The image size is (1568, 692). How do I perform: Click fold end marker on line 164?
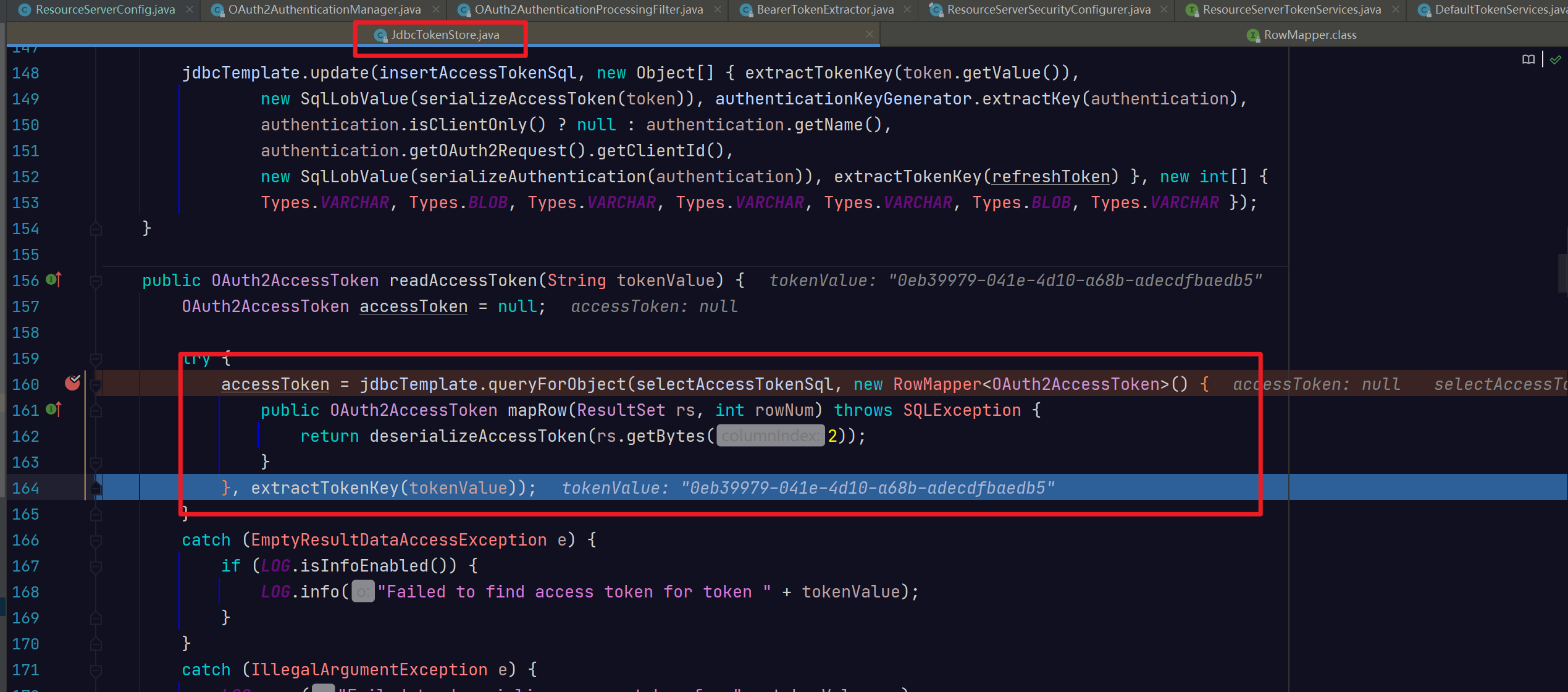pos(96,488)
